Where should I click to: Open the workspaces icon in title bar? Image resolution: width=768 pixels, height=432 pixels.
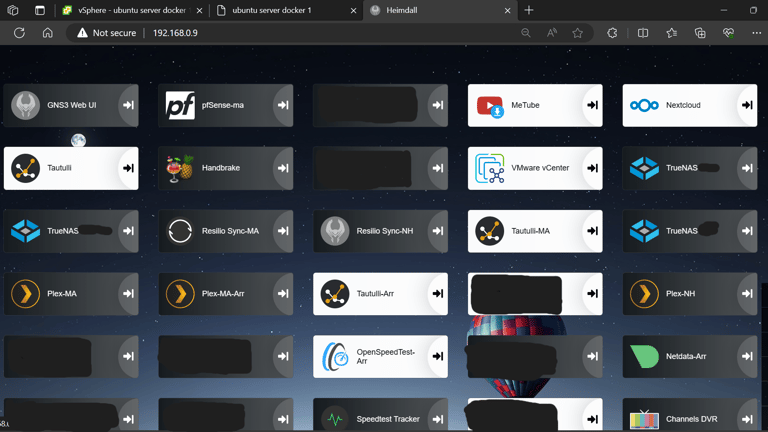13,10
